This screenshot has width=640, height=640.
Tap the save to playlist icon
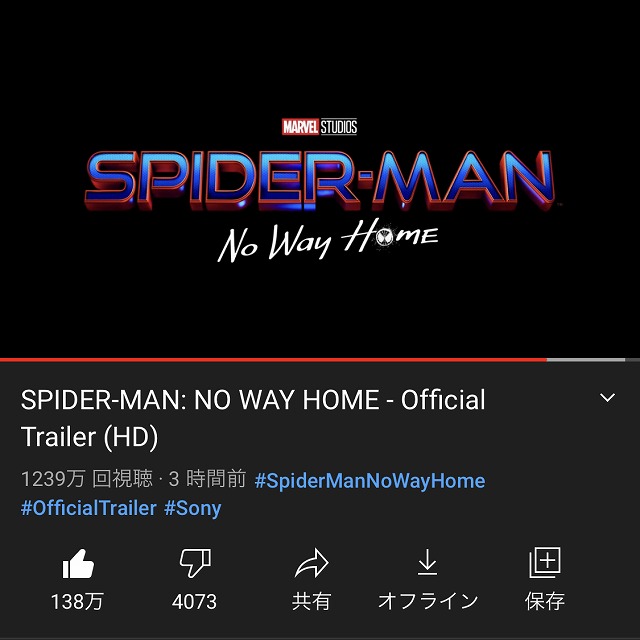coord(545,562)
